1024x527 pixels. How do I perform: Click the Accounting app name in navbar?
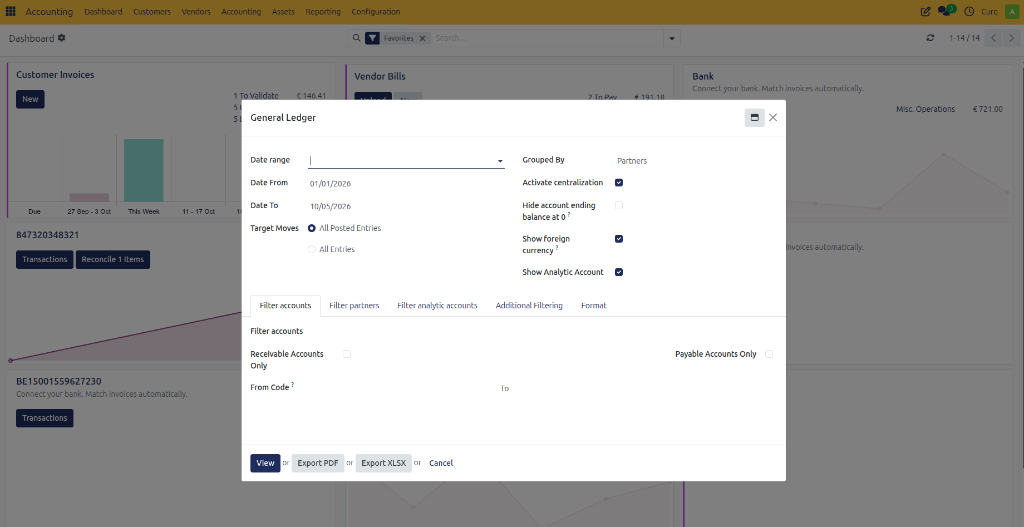[49, 12]
